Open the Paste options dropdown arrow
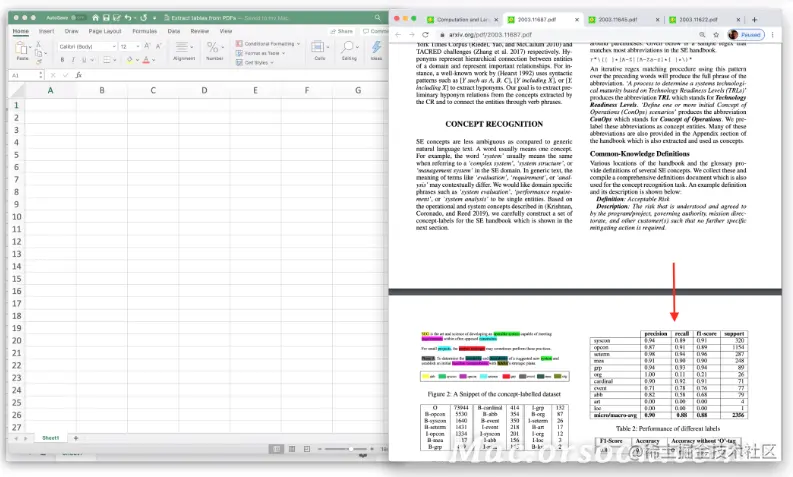Image resolution: width=793 pixels, height=477 pixels. [30, 48]
